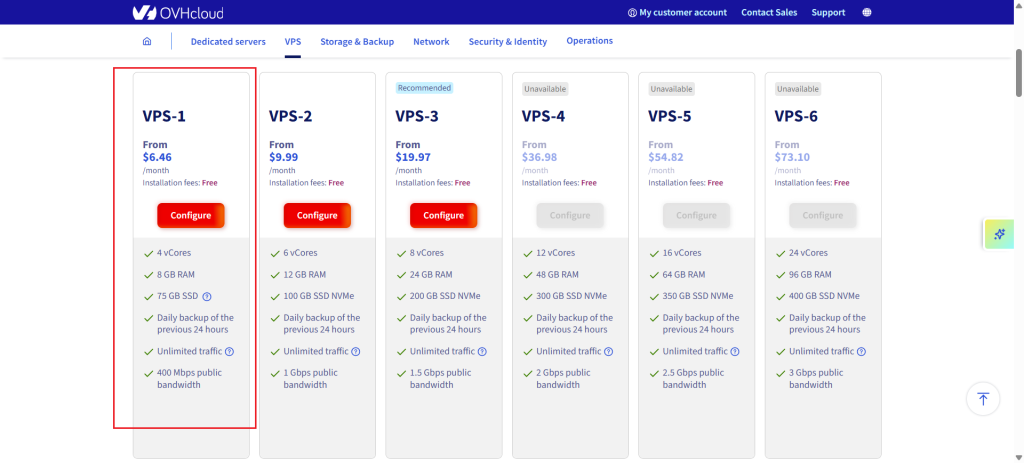Open Storage & Backup menu
Viewport: 1024px width, 463px height.
[x=357, y=41]
